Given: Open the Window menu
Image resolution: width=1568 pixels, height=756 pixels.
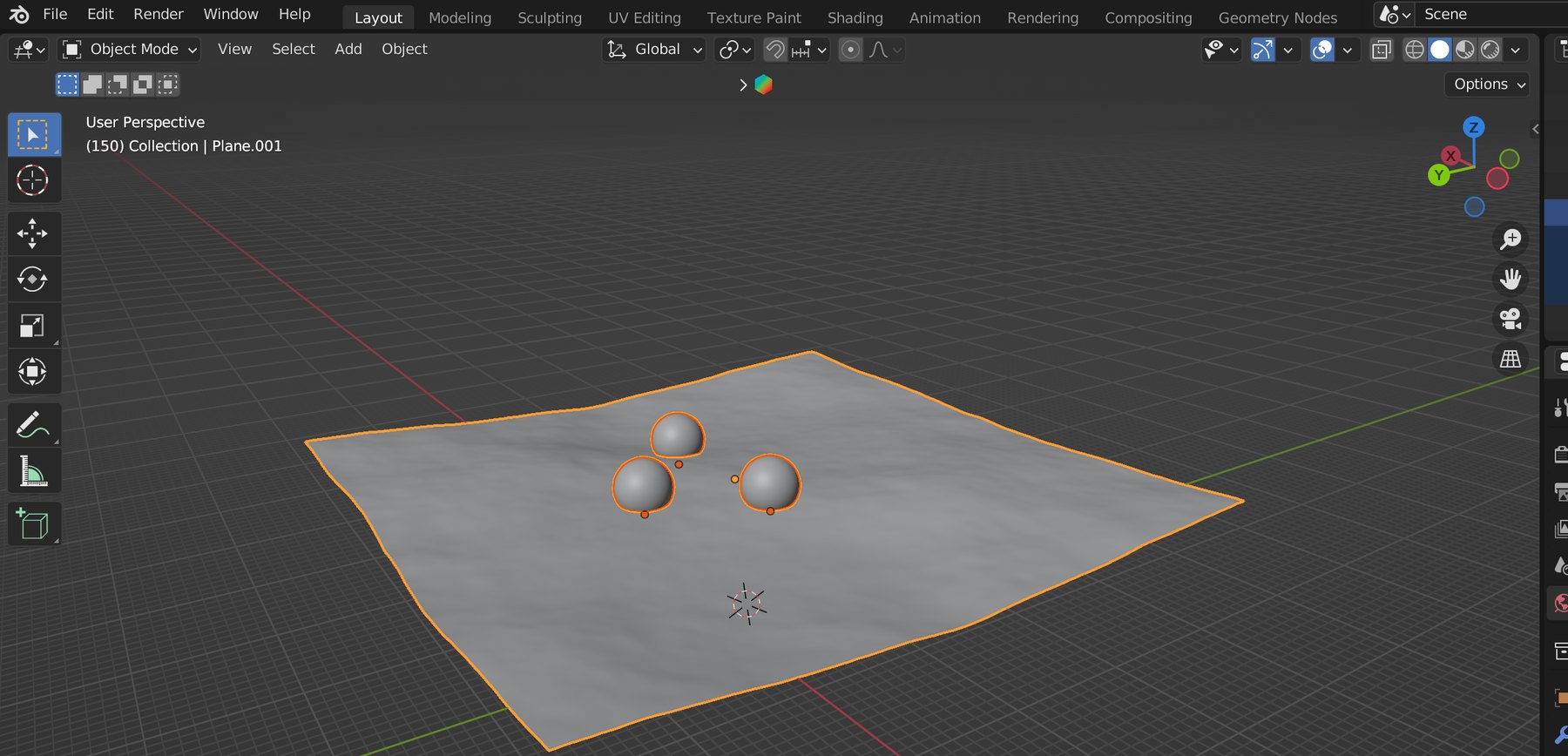Looking at the screenshot, I should tap(231, 14).
